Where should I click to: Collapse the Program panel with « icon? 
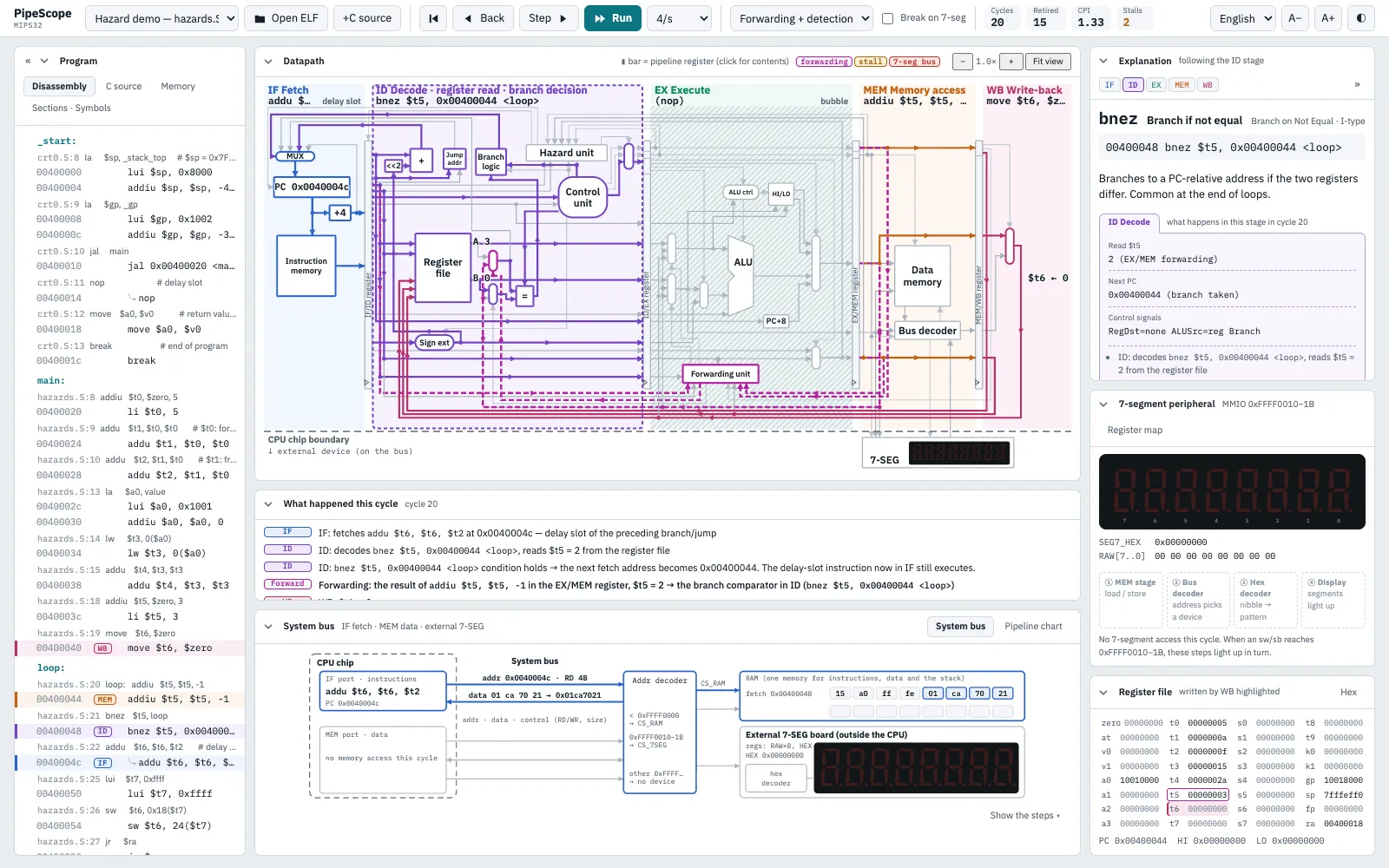click(x=28, y=61)
